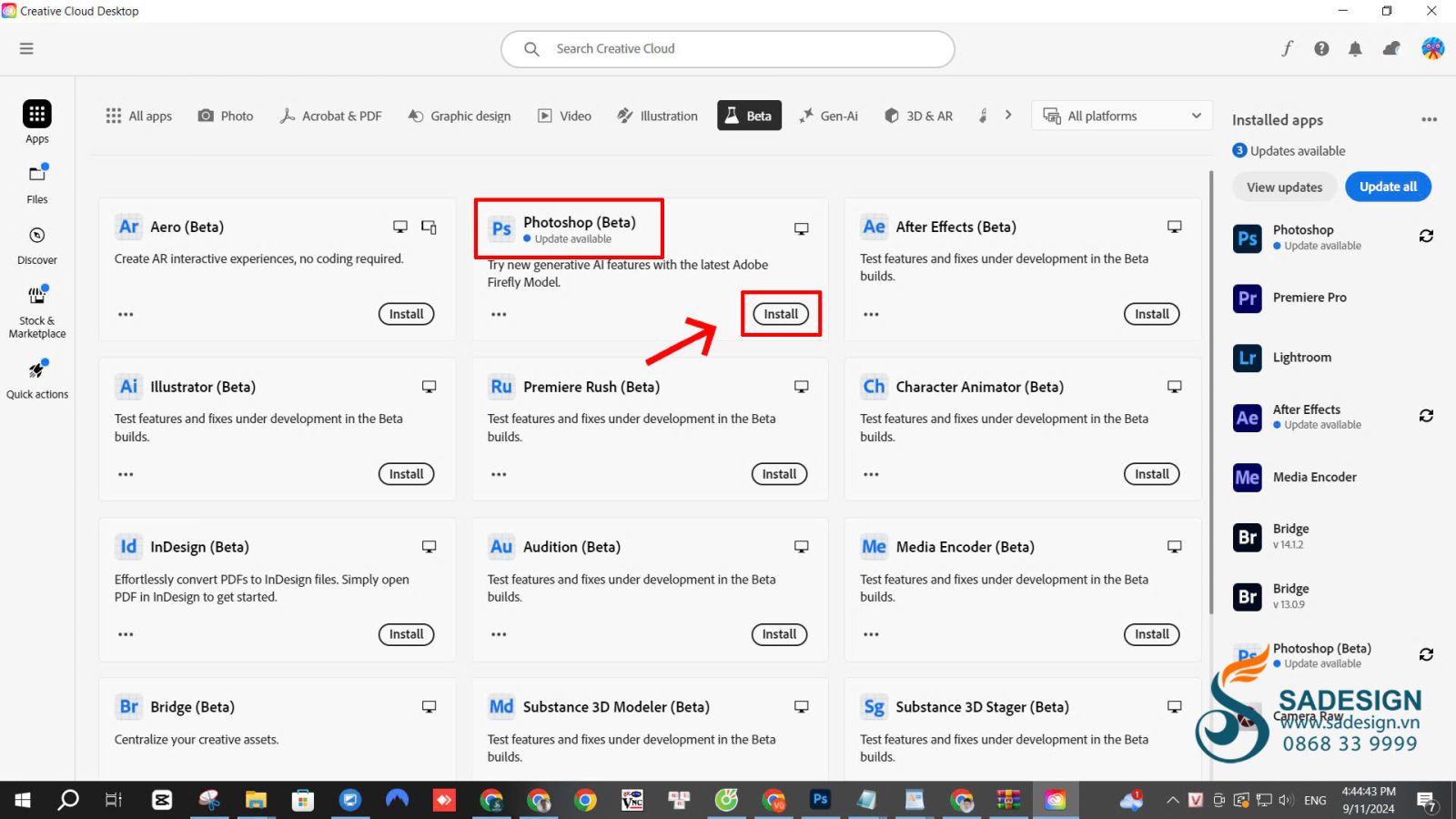Open the Files section in sidebar
The height and width of the screenshot is (819, 1456).
coord(37,184)
